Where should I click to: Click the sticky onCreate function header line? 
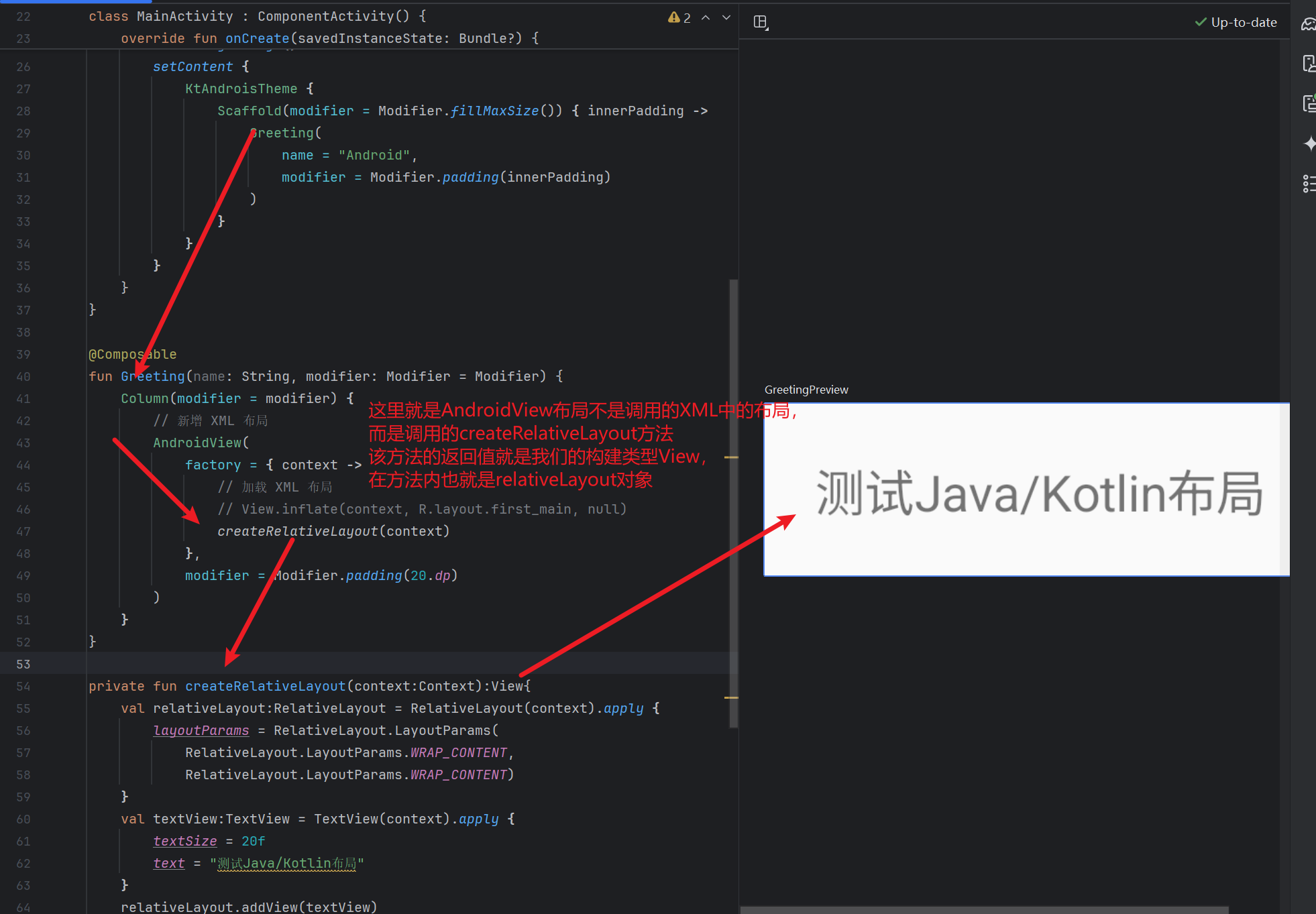click(x=330, y=38)
